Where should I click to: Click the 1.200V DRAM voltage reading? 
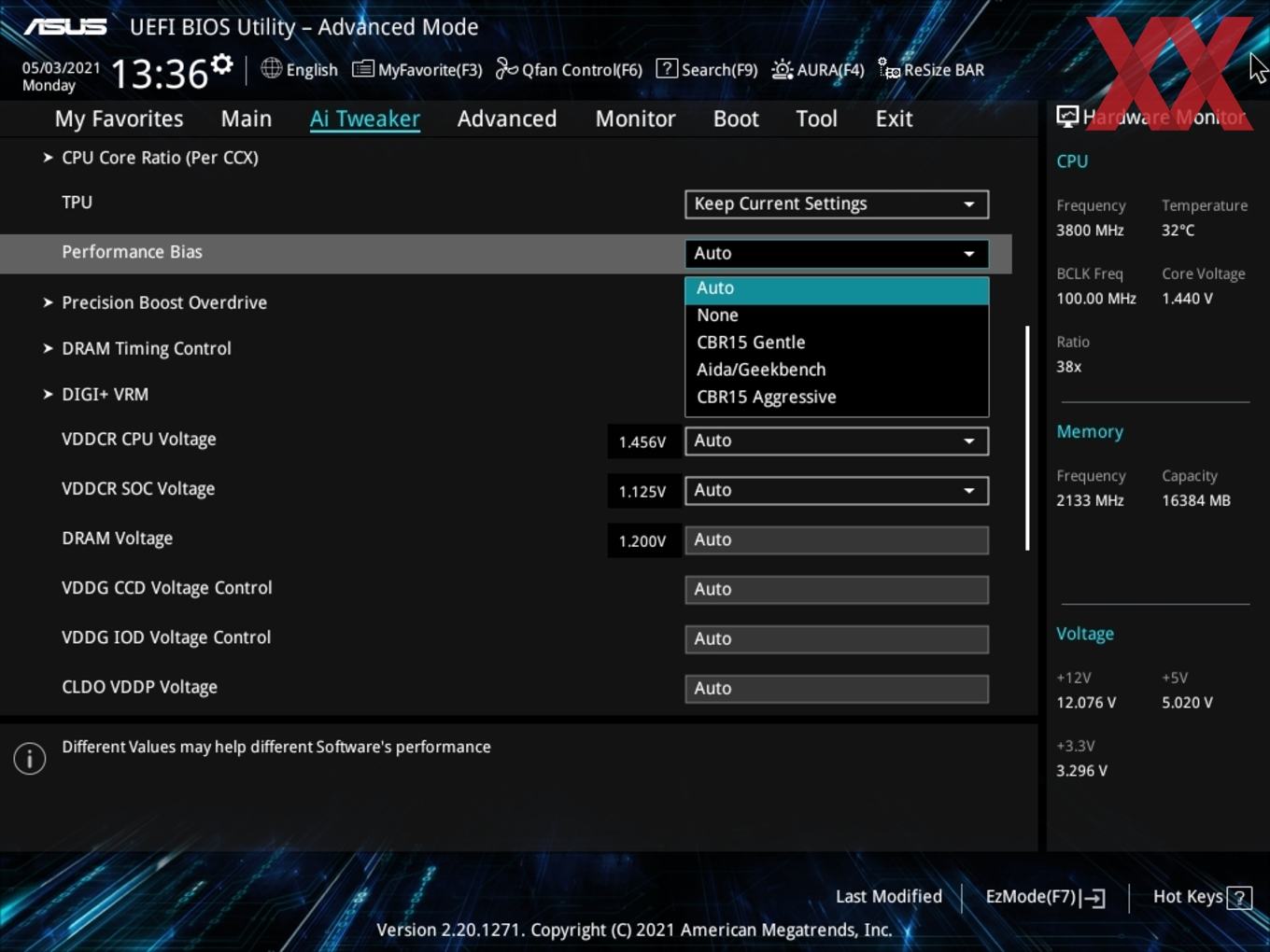coord(642,541)
